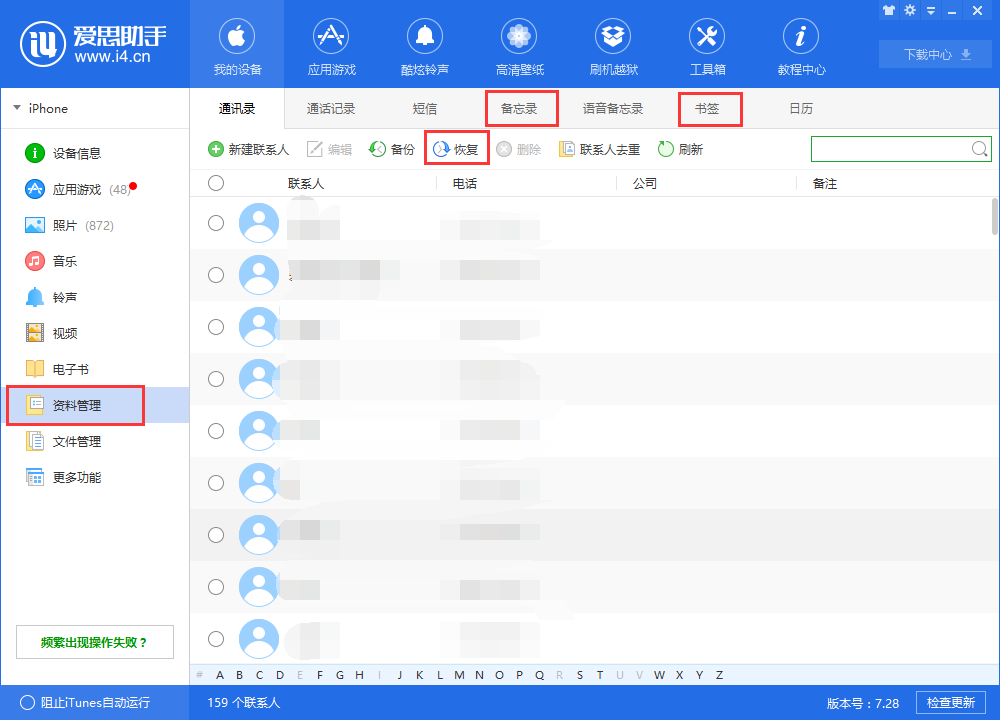Click the 检查更新 update check button
The image size is (1000, 720).
pyautogui.click(x=950, y=702)
